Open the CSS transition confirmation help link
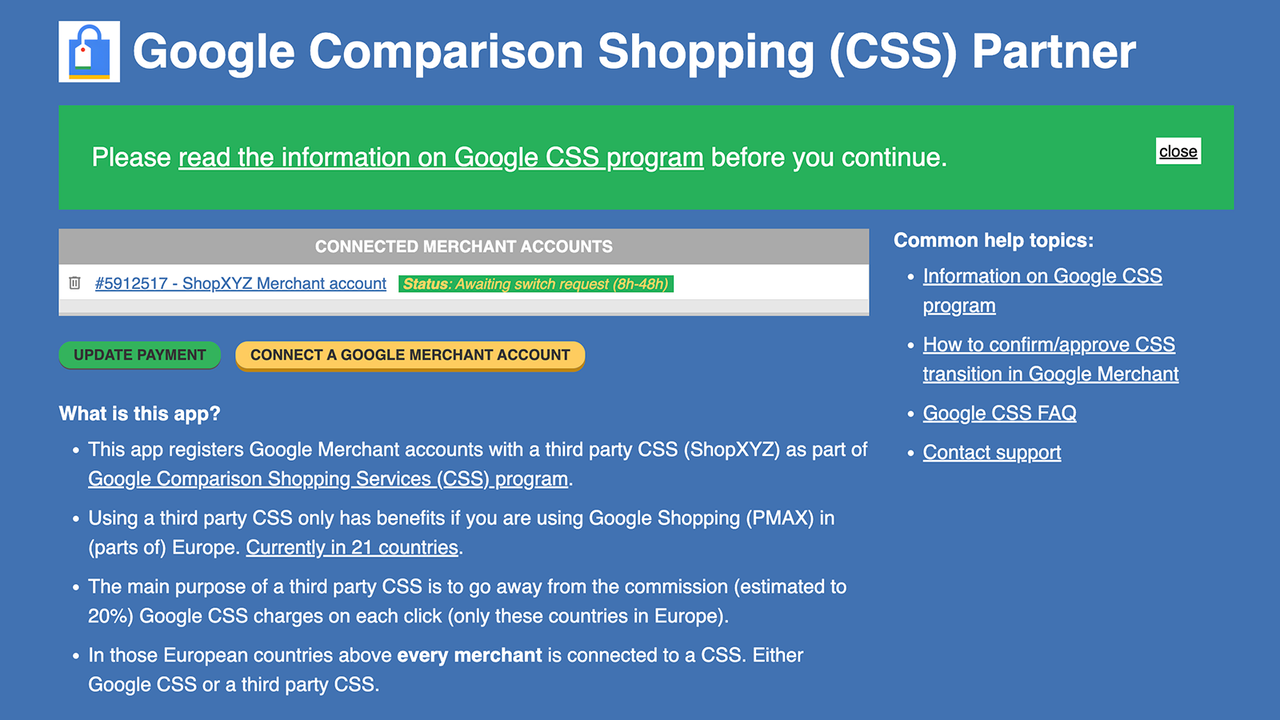The height and width of the screenshot is (720, 1280). point(1049,358)
